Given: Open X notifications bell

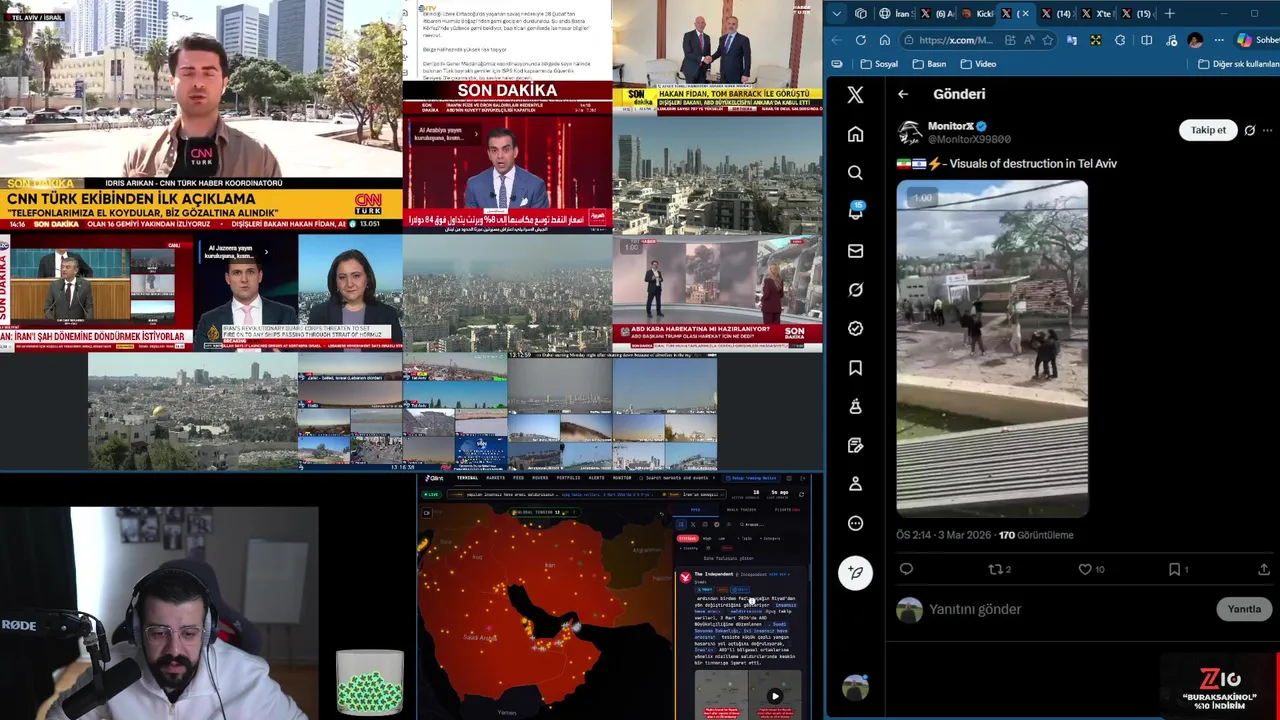Looking at the screenshot, I should coord(855,212).
